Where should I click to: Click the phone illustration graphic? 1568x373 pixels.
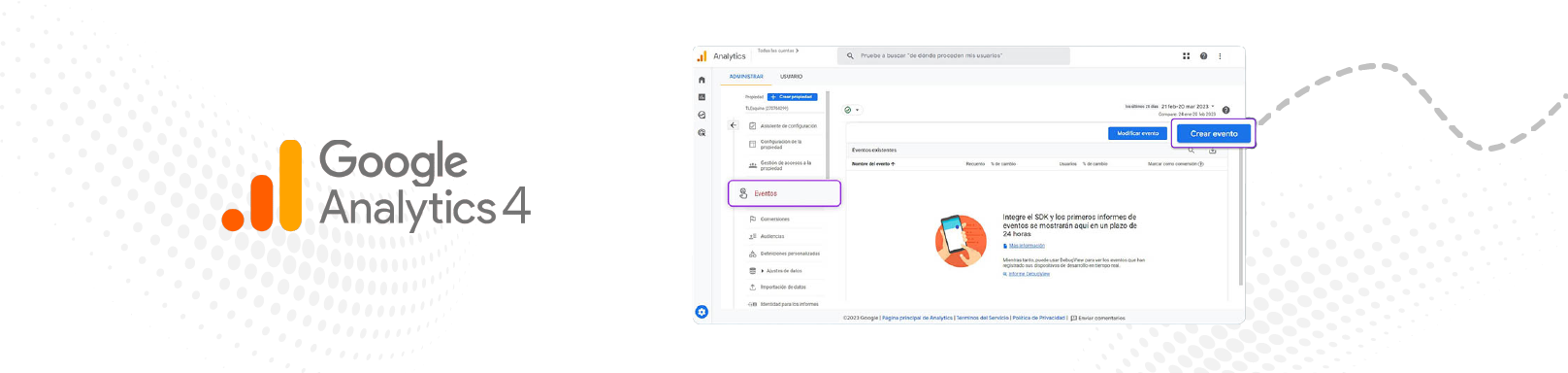point(961,241)
